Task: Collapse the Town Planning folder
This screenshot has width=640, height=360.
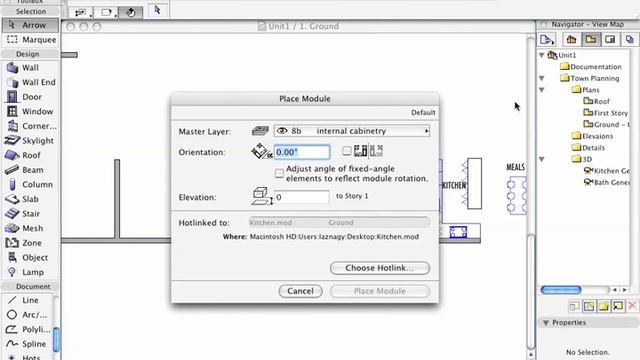Action: [542, 78]
